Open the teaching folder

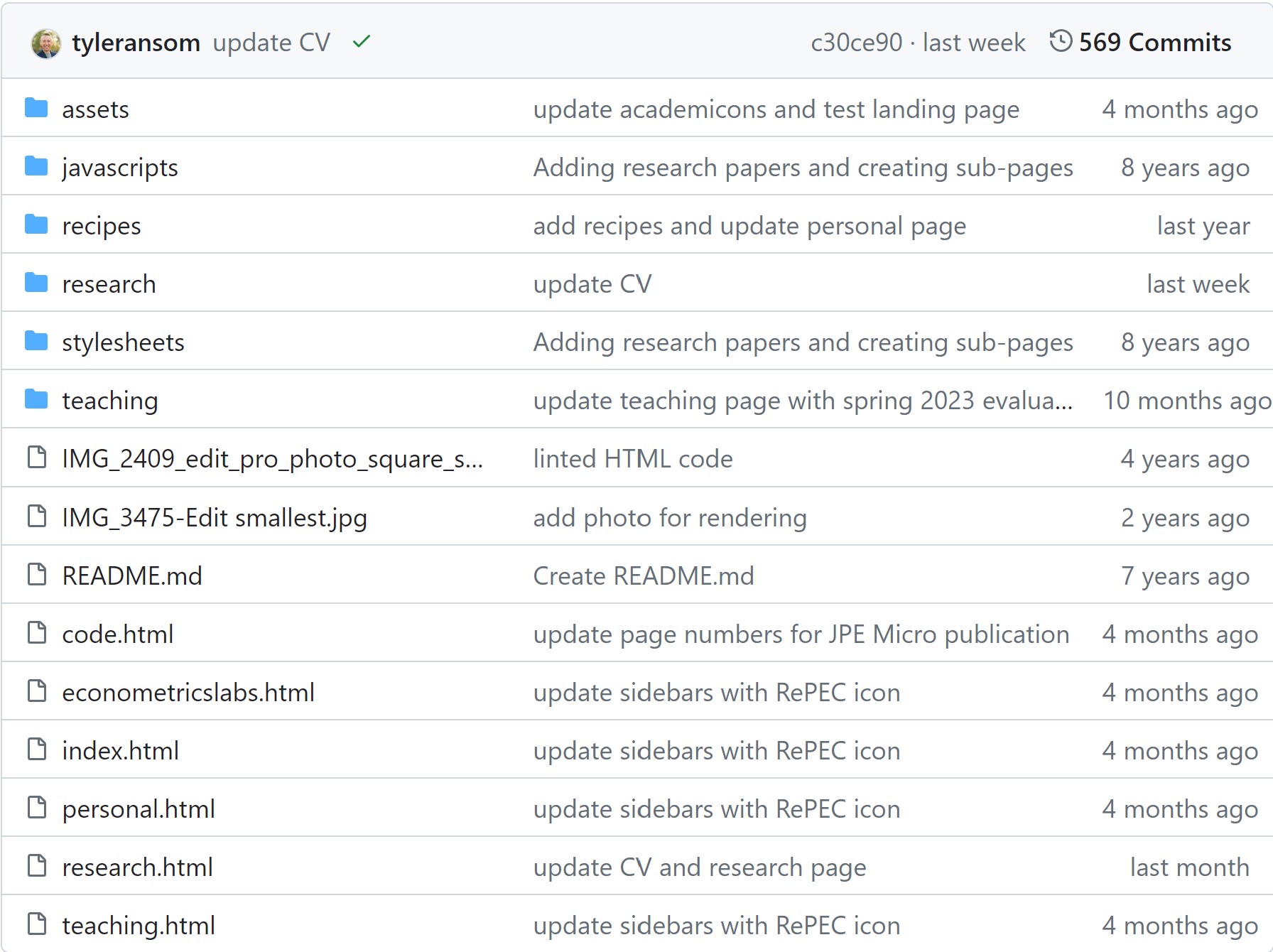pos(110,401)
